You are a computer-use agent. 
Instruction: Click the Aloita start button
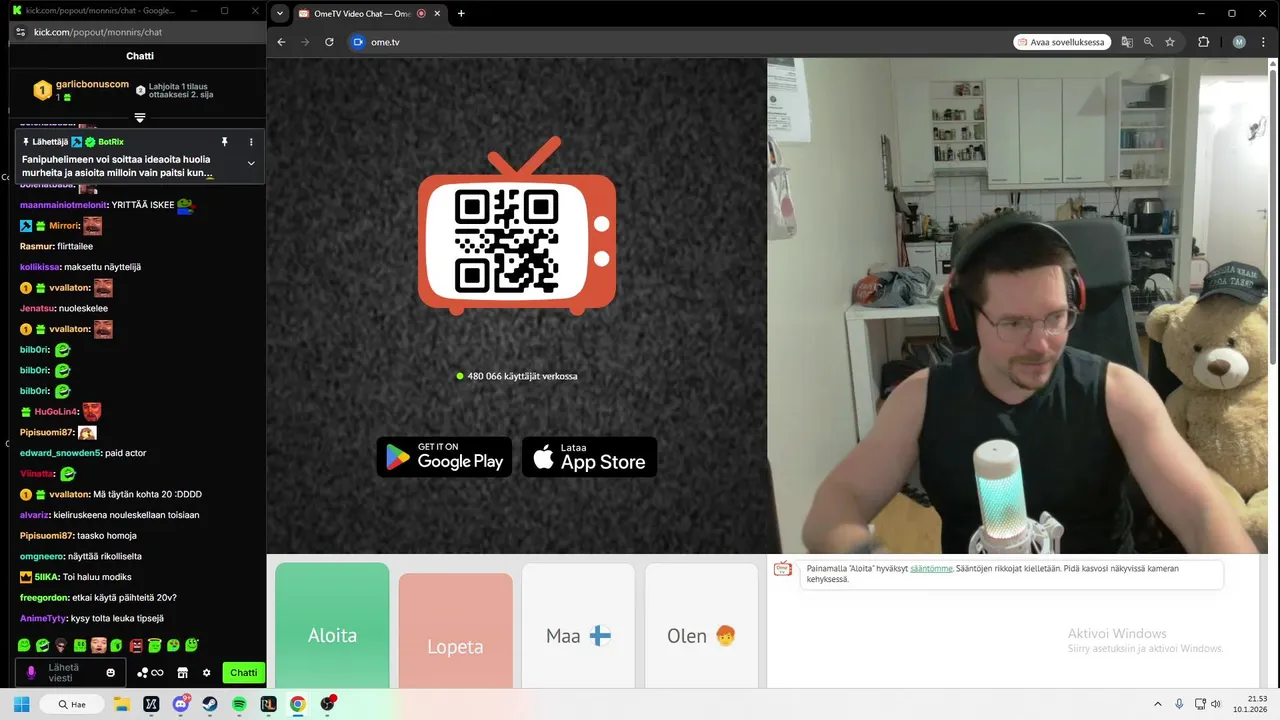point(332,626)
